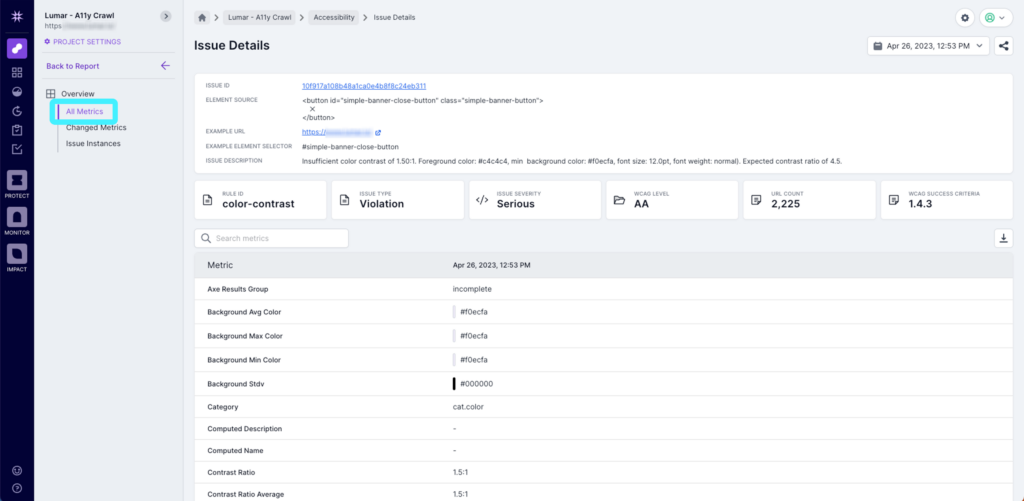Click the smiley feedback icon
1024x501 pixels.
(x=17, y=470)
